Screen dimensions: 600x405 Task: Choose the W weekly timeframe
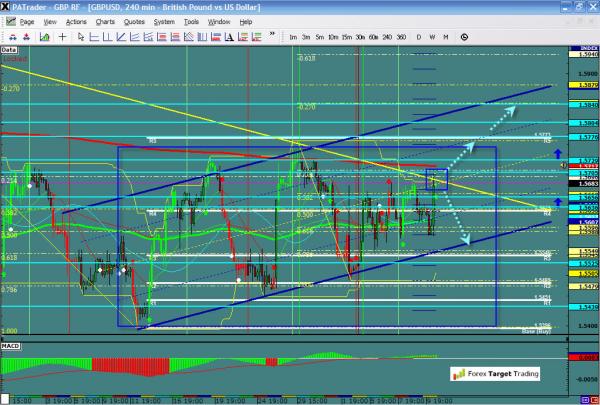coord(431,37)
